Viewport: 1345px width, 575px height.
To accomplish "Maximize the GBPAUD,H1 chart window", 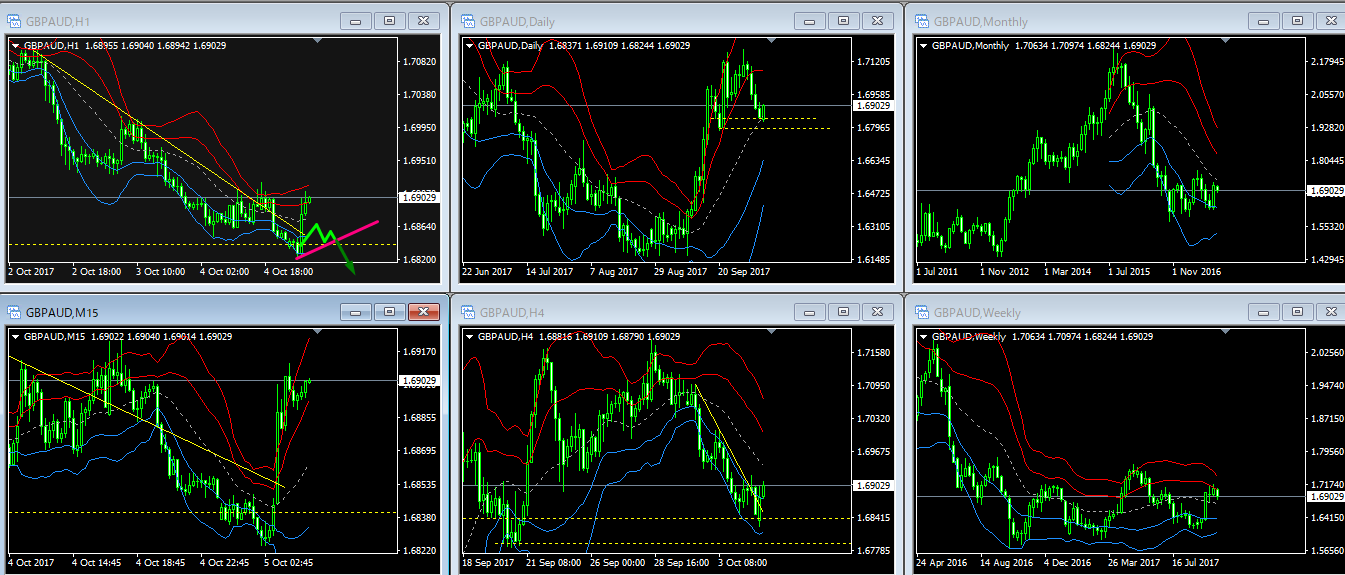I will click(x=389, y=21).
